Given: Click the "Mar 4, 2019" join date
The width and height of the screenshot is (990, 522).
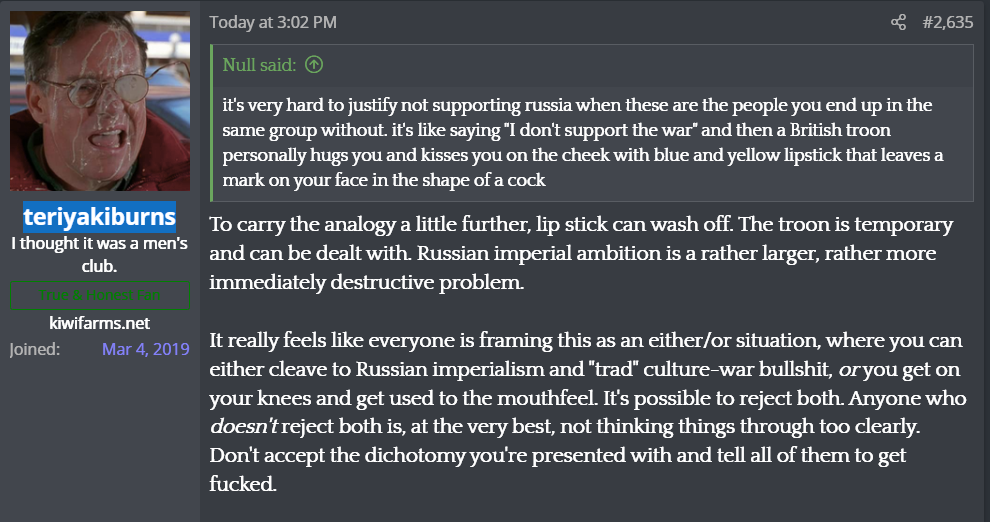Looking at the screenshot, I should (145, 350).
